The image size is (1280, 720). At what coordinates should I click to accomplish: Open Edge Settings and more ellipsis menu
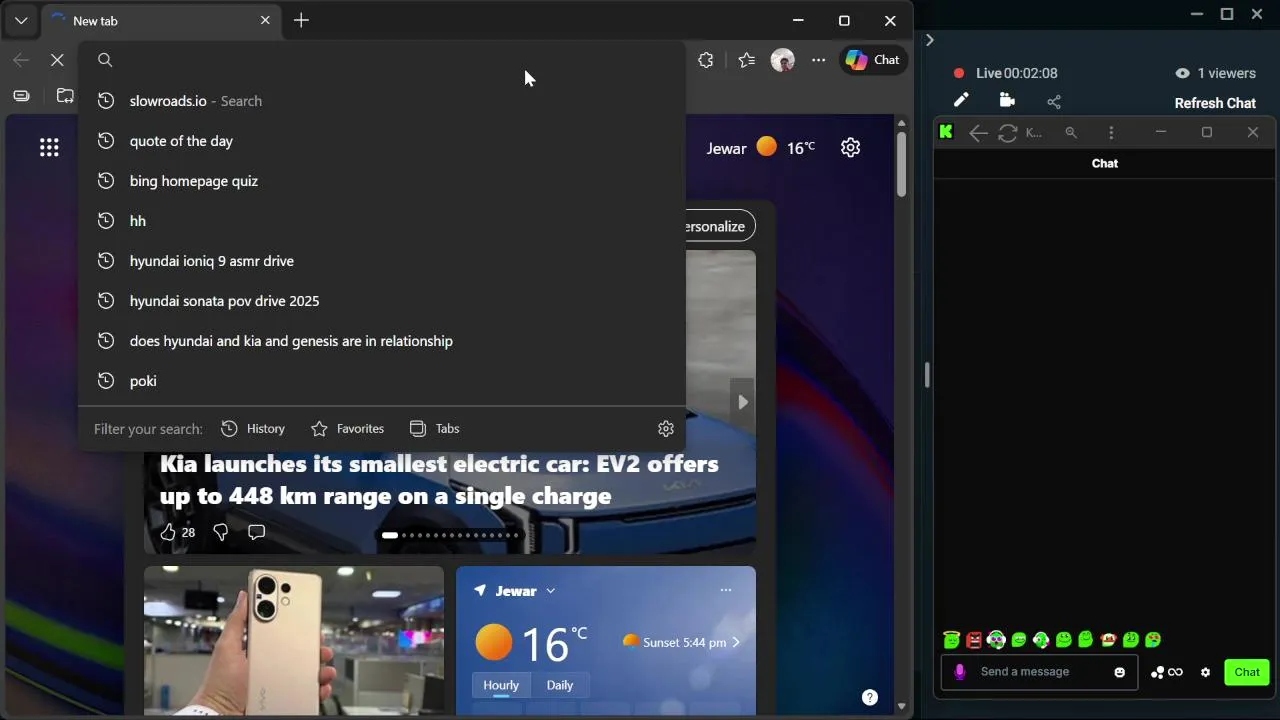818,60
